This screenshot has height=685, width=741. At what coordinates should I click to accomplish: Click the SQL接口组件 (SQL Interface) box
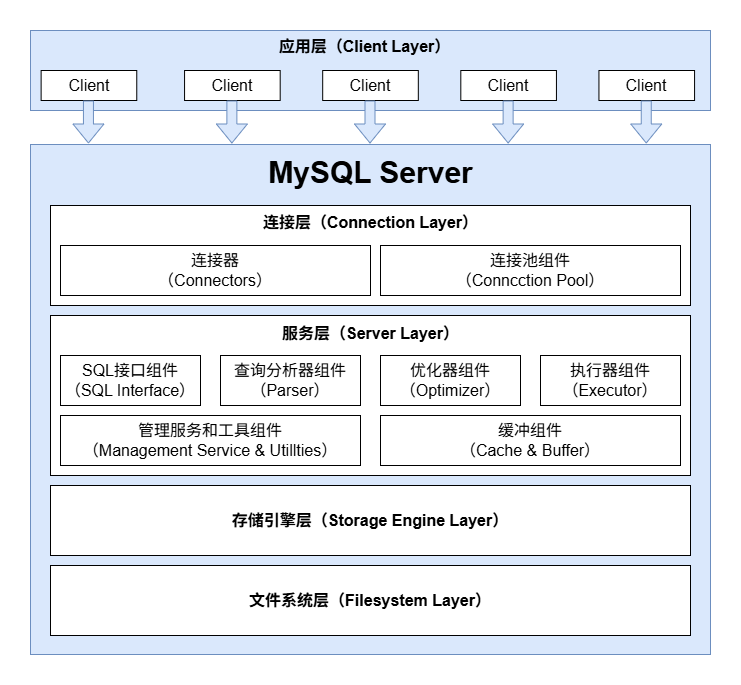[130, 380]
